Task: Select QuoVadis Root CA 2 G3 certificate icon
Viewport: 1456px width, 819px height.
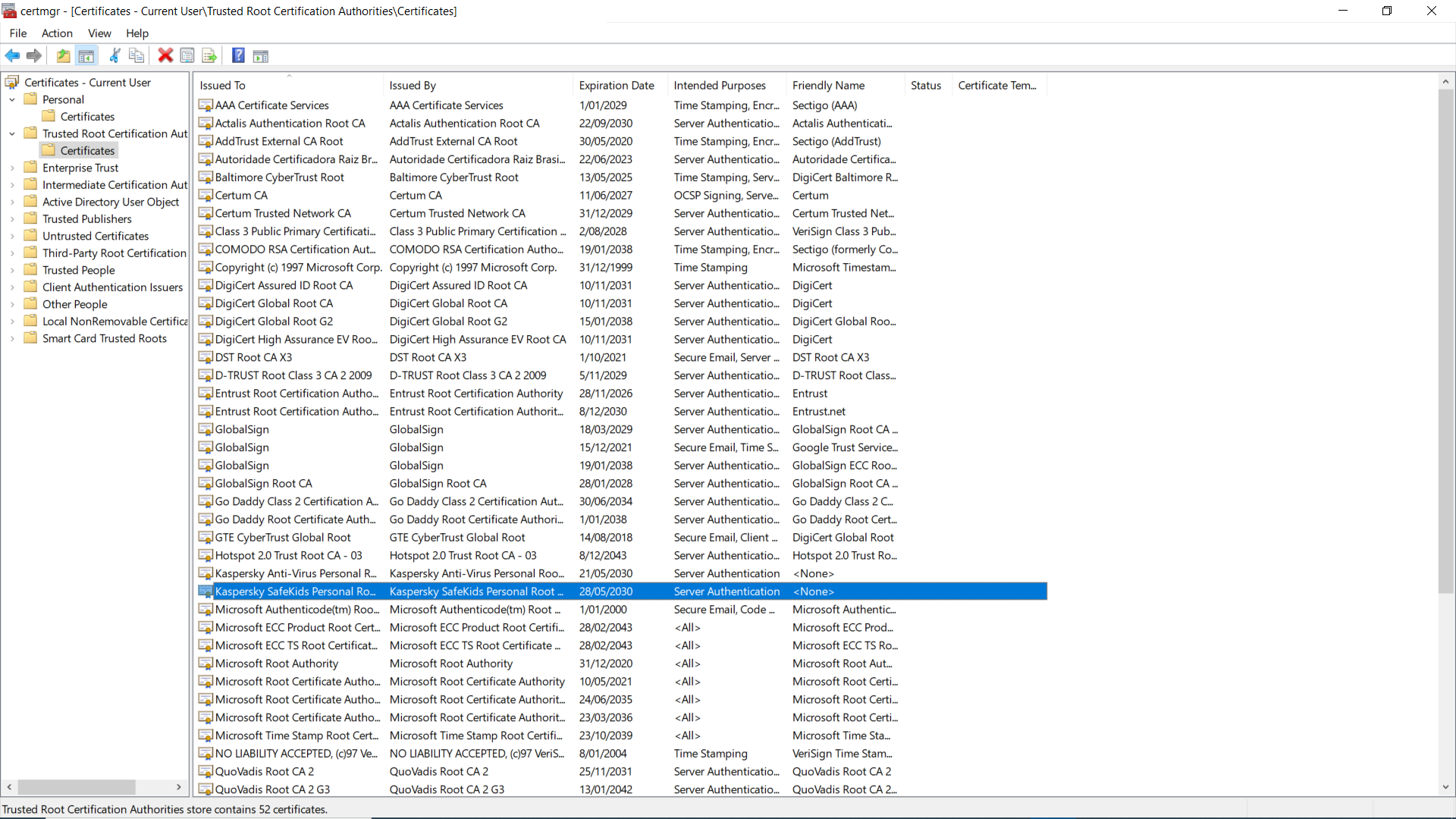Action: tap(206, 789)
